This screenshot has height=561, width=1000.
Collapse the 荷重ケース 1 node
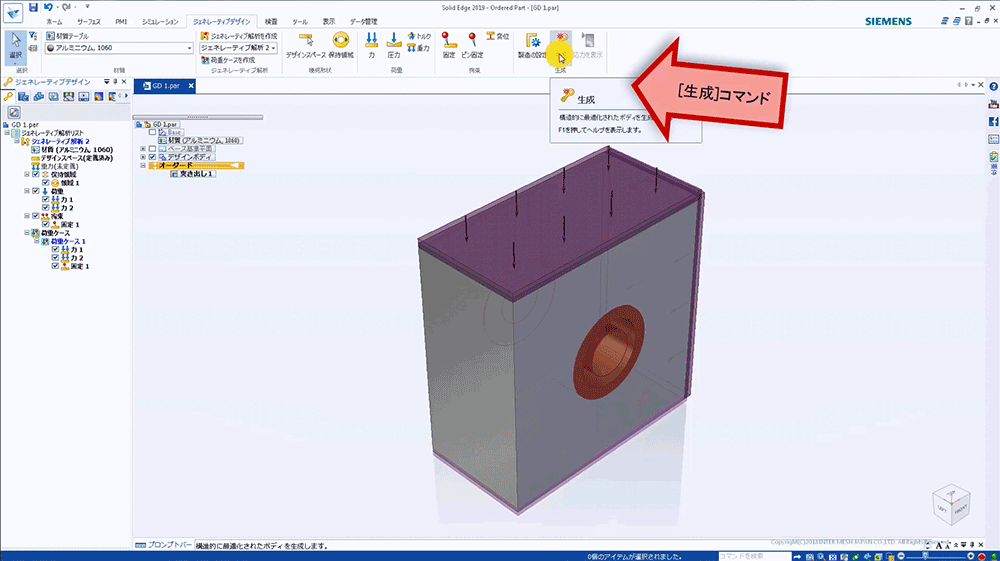tap(36, 241)
